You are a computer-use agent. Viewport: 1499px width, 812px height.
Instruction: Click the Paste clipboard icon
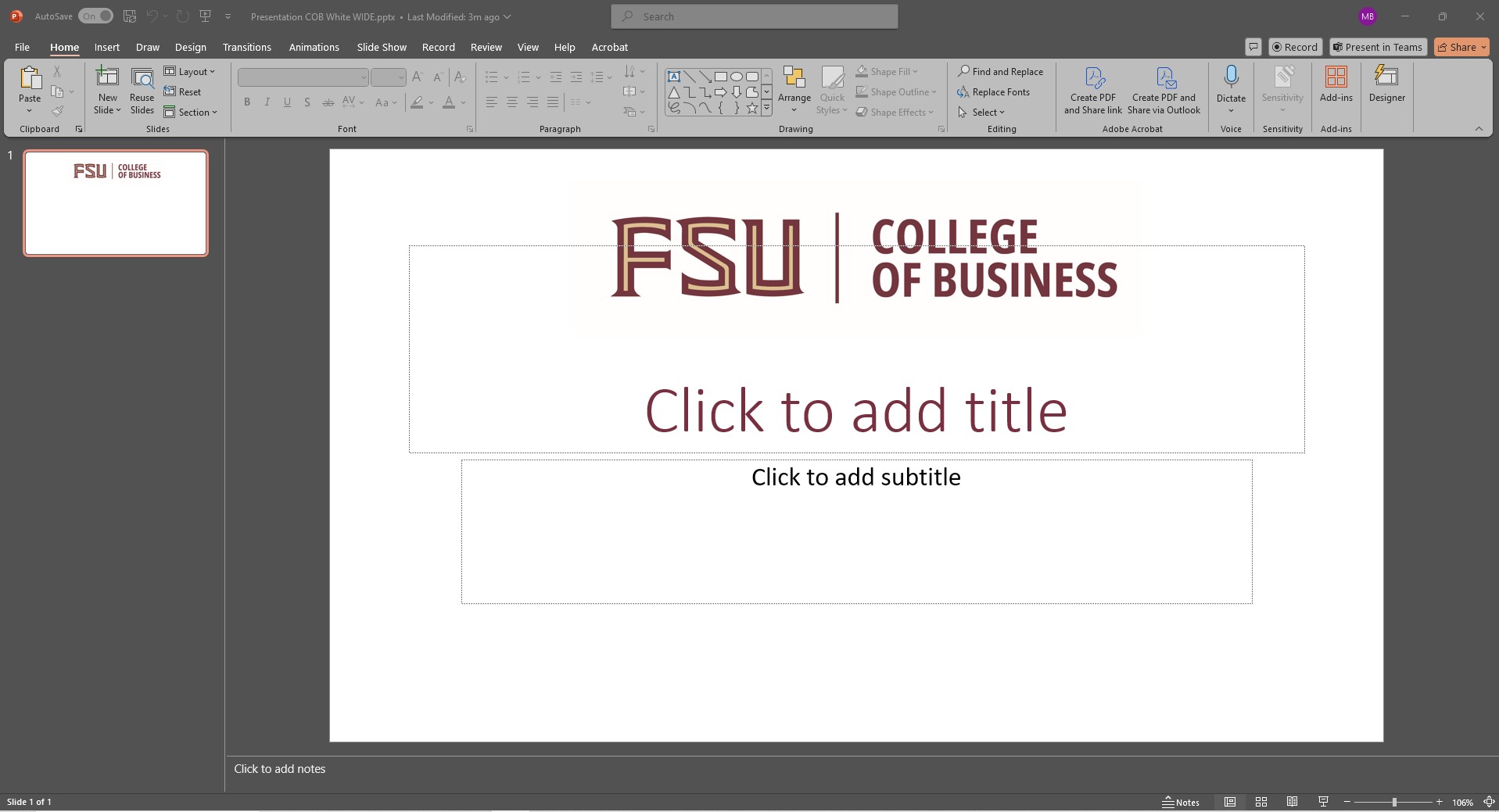click(x=30, y=78)
